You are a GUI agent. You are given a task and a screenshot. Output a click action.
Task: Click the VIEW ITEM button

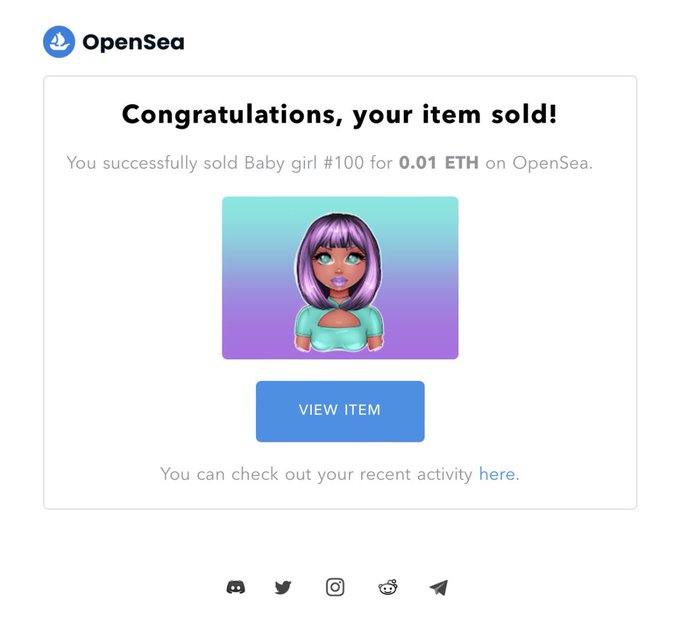[340, 411]
